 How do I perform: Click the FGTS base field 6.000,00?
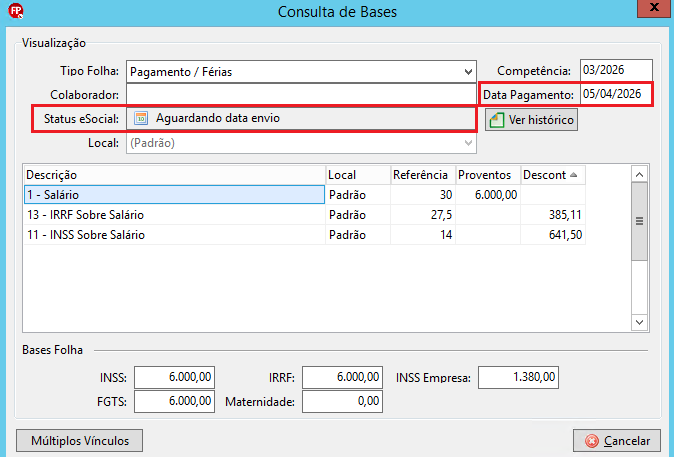[x=174, y=401]
